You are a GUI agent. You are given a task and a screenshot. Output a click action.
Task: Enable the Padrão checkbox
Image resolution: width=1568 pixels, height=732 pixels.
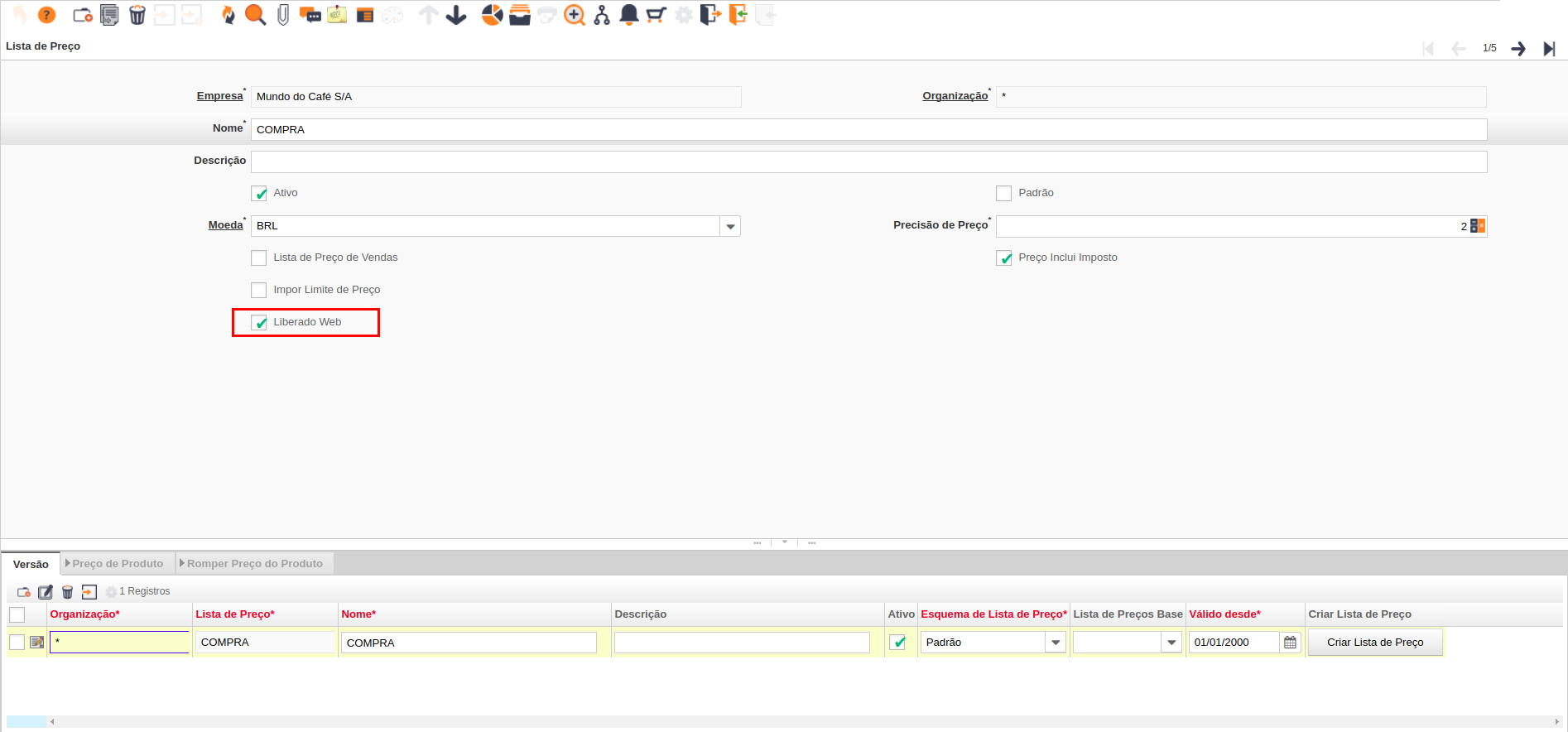tap(1004, 194)
